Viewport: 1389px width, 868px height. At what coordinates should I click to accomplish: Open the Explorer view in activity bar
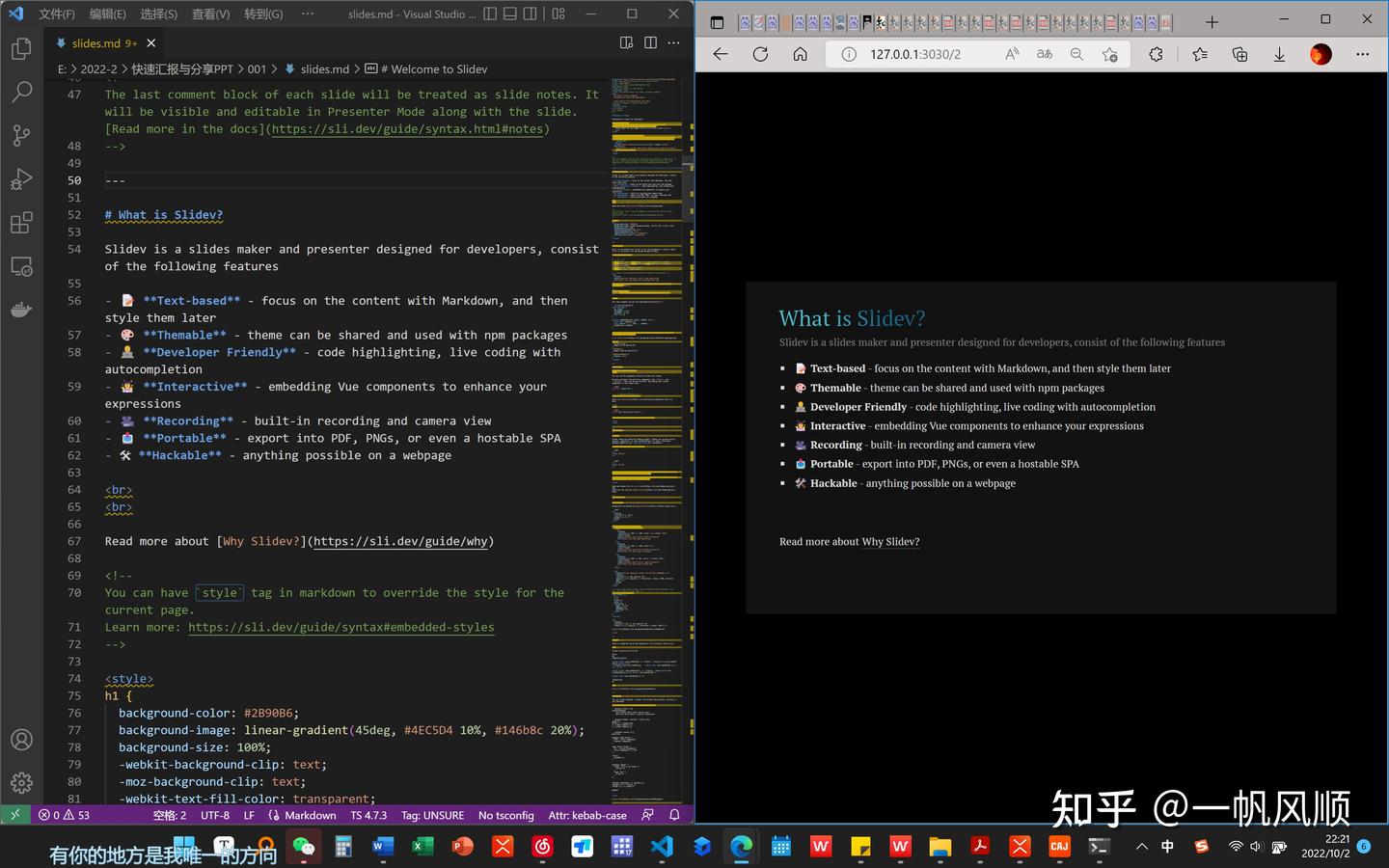[21, 48]
